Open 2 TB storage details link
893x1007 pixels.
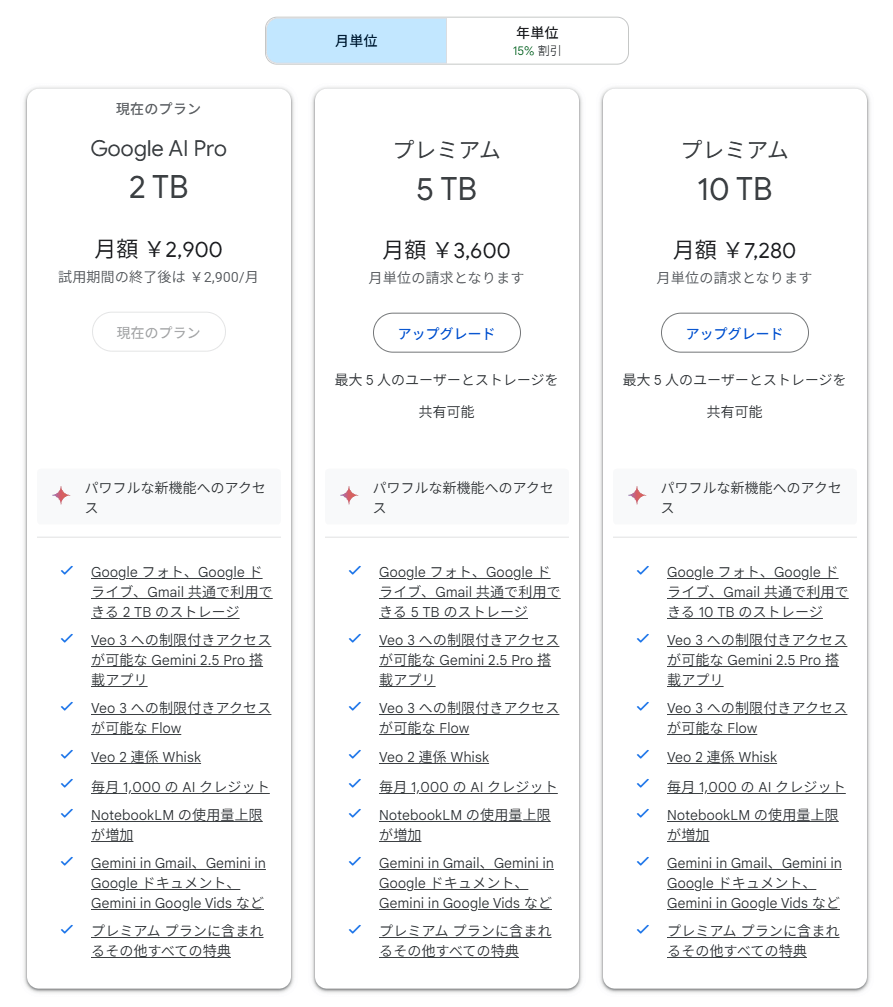pos(181,591)
